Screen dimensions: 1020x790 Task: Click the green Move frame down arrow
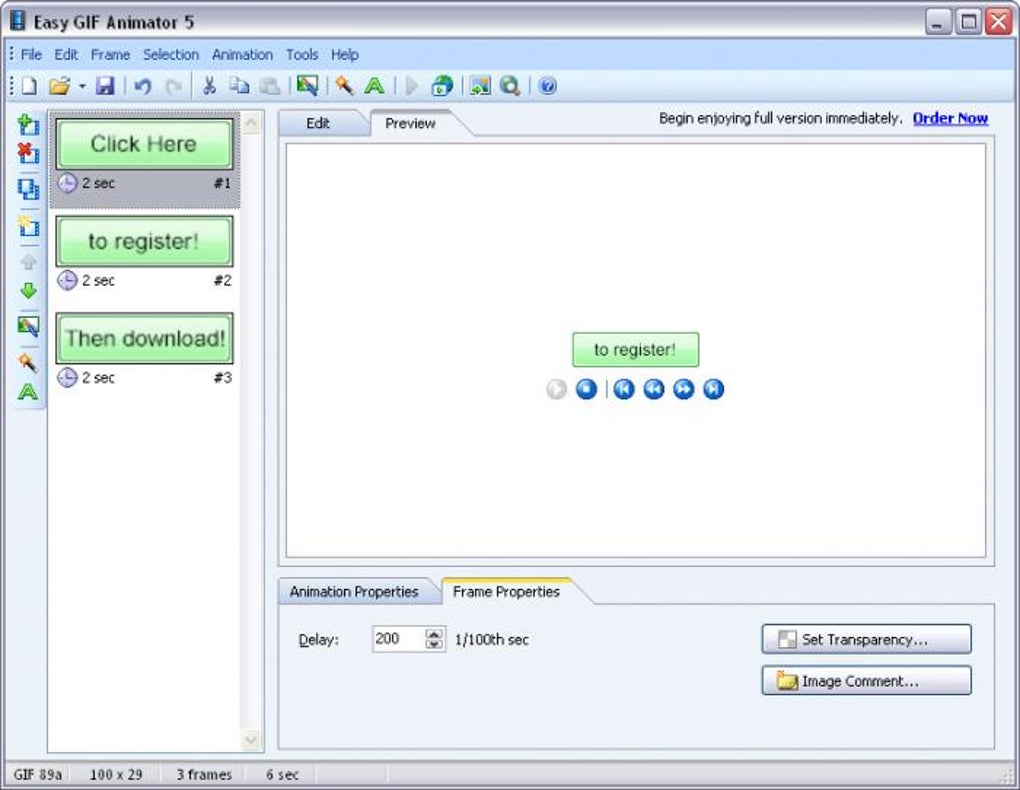[x=28, y=290]
